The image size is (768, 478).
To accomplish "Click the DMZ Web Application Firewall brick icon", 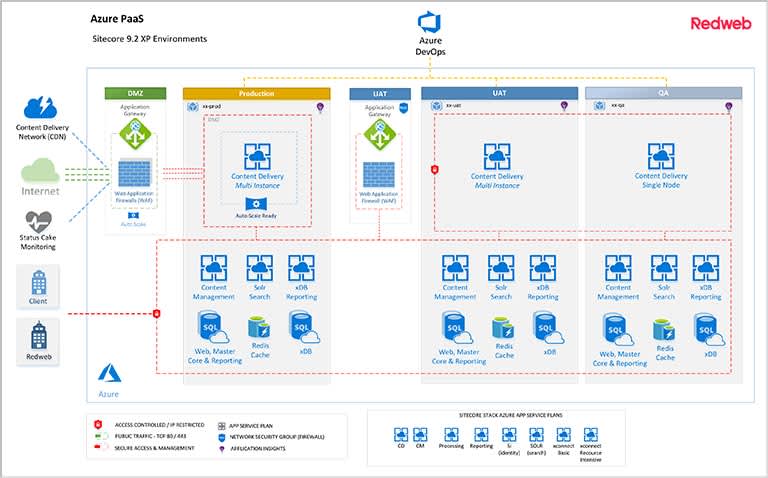I will pos(134,173).
